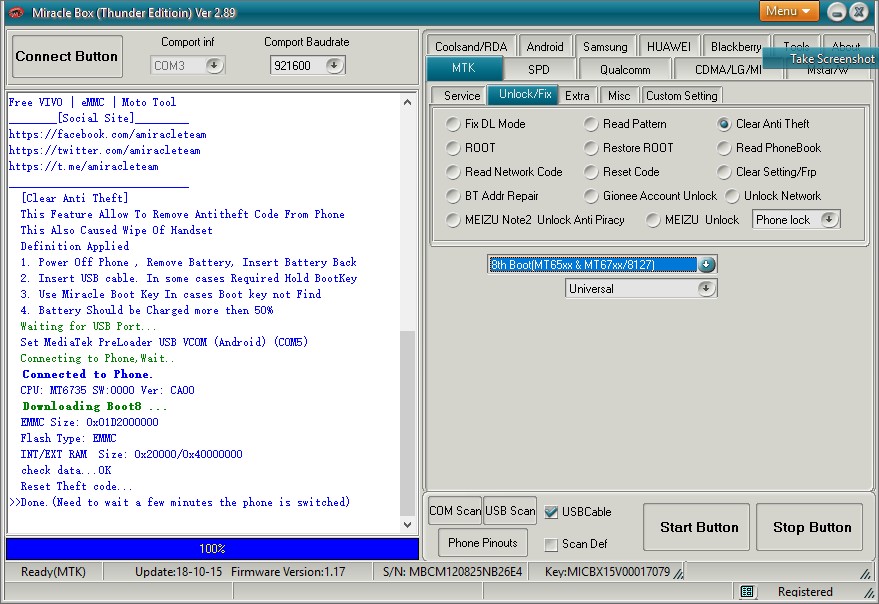Switch to the MTK tab

(x=464, y=68)
